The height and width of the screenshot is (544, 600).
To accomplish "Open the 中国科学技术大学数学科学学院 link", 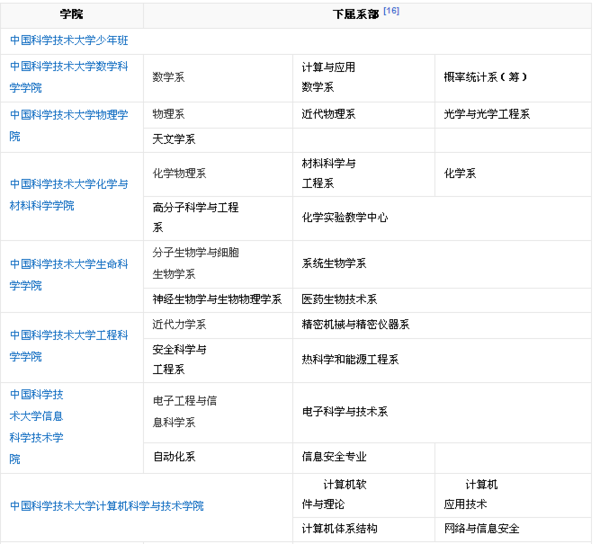I will pyautogui.click(x=69, y=77).
